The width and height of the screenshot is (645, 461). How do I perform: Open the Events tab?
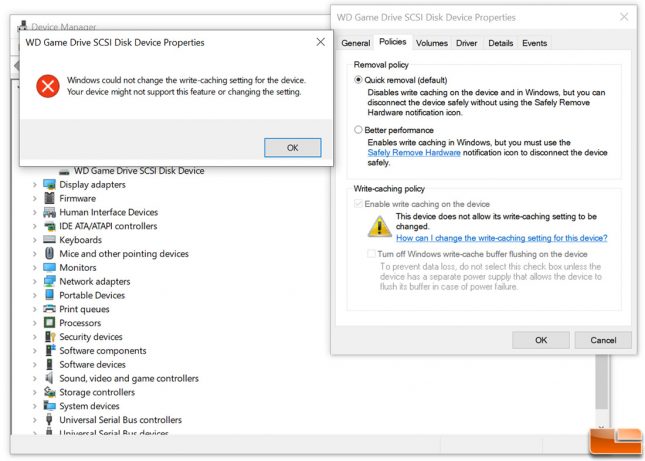[534, 43]
